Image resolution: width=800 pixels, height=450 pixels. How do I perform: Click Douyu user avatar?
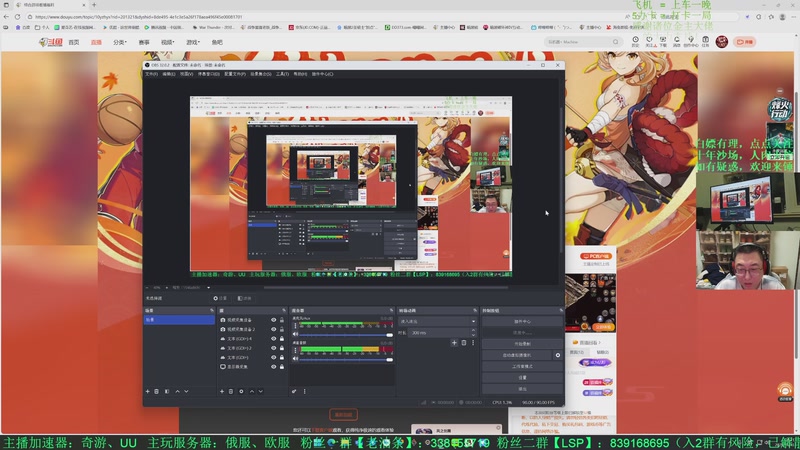coord(721,42)
